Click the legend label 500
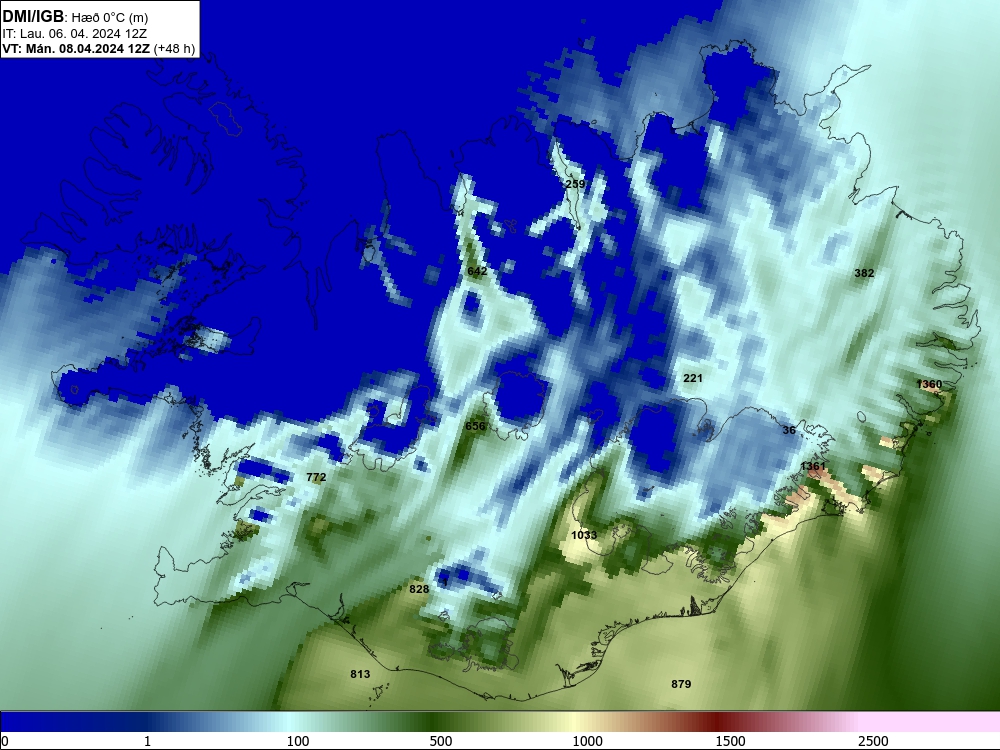 coord(441,741)
